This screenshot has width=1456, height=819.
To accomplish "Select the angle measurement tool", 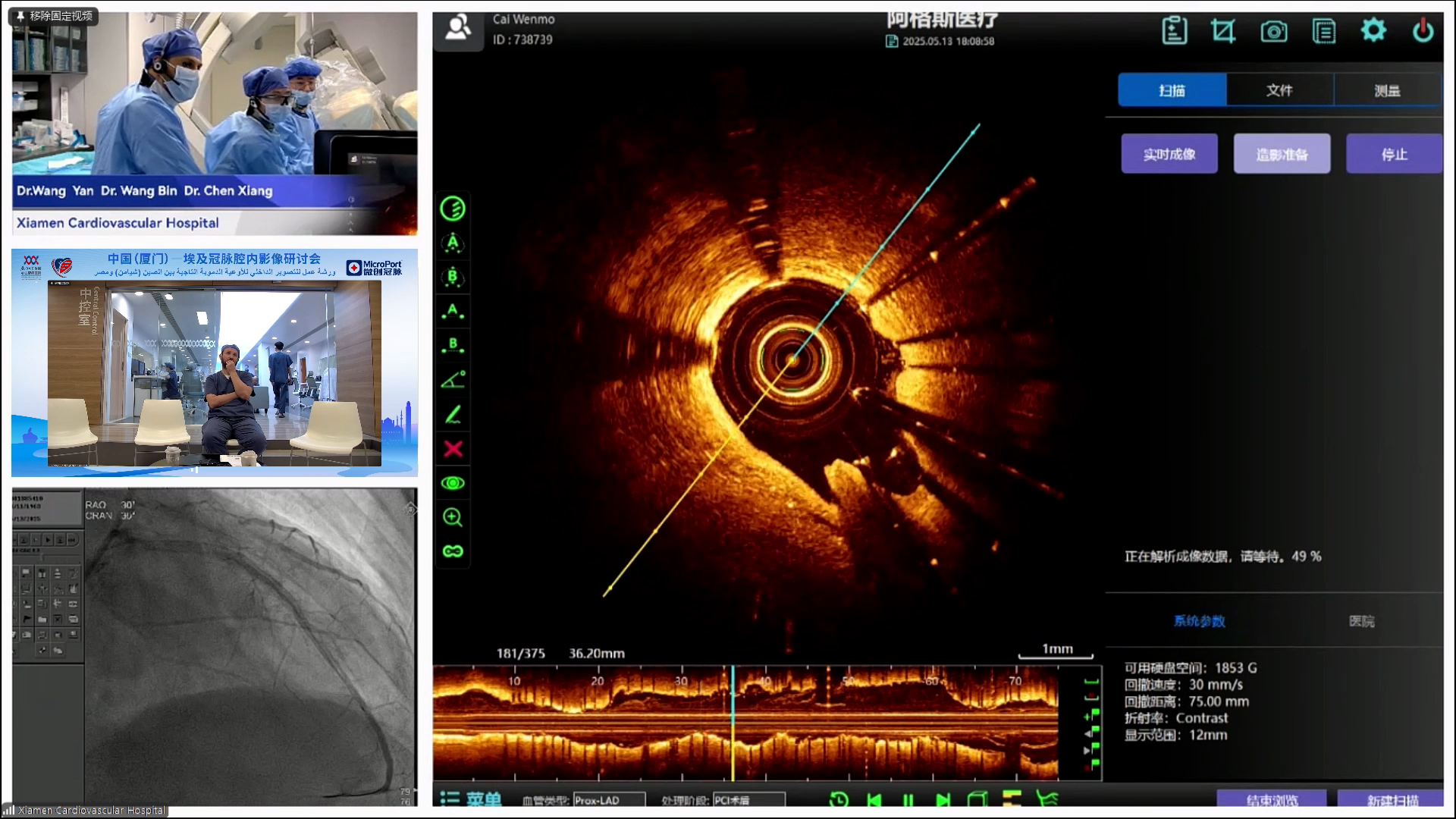I will [453, 380].
